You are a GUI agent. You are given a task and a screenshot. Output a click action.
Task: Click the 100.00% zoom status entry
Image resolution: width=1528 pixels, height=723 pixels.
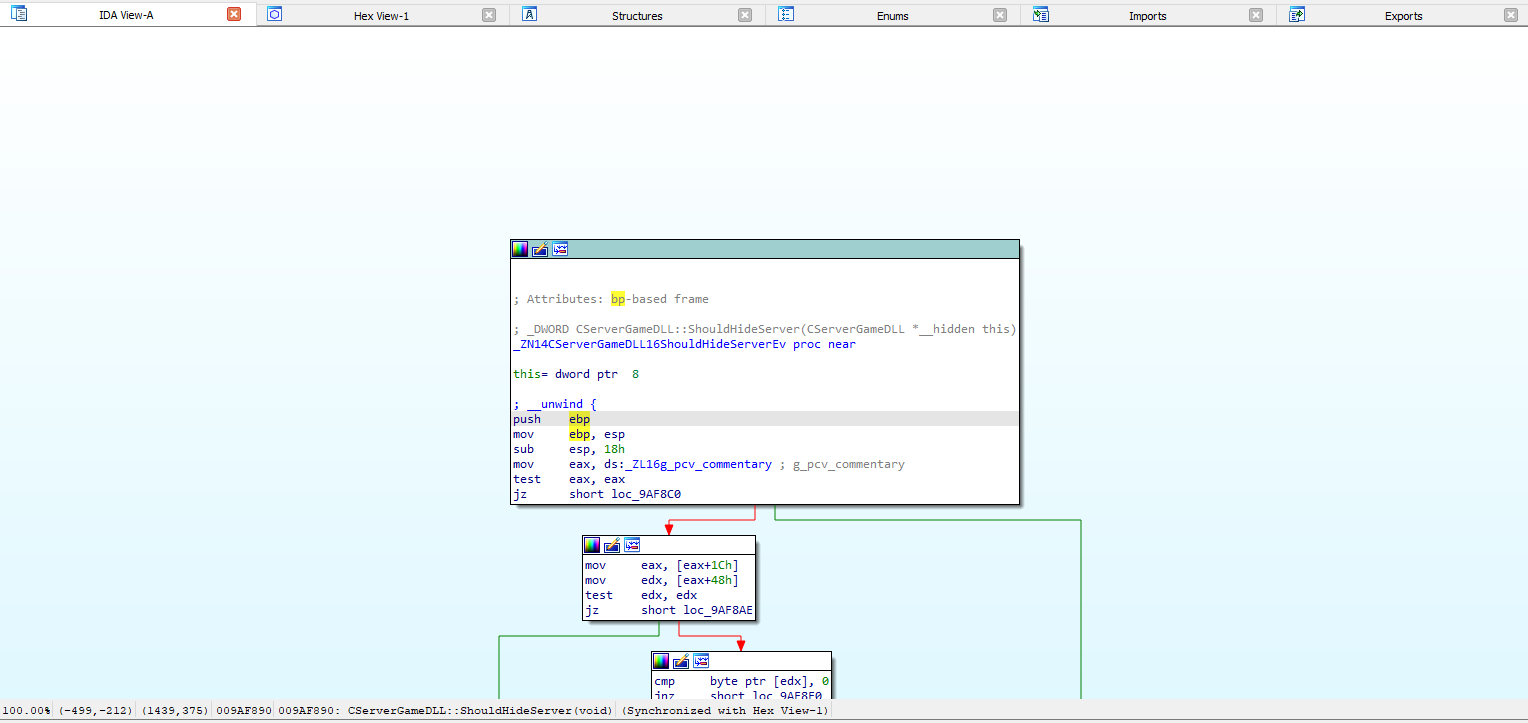[x=26, y=710]
